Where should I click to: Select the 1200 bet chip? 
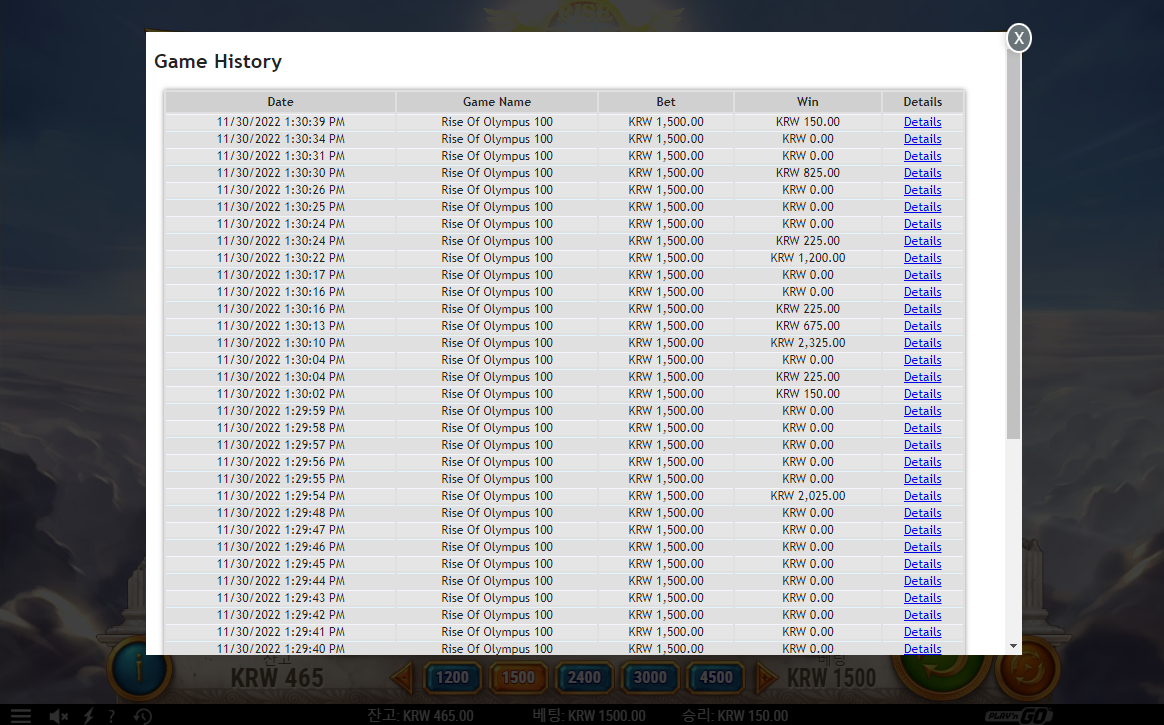[452, 678]
